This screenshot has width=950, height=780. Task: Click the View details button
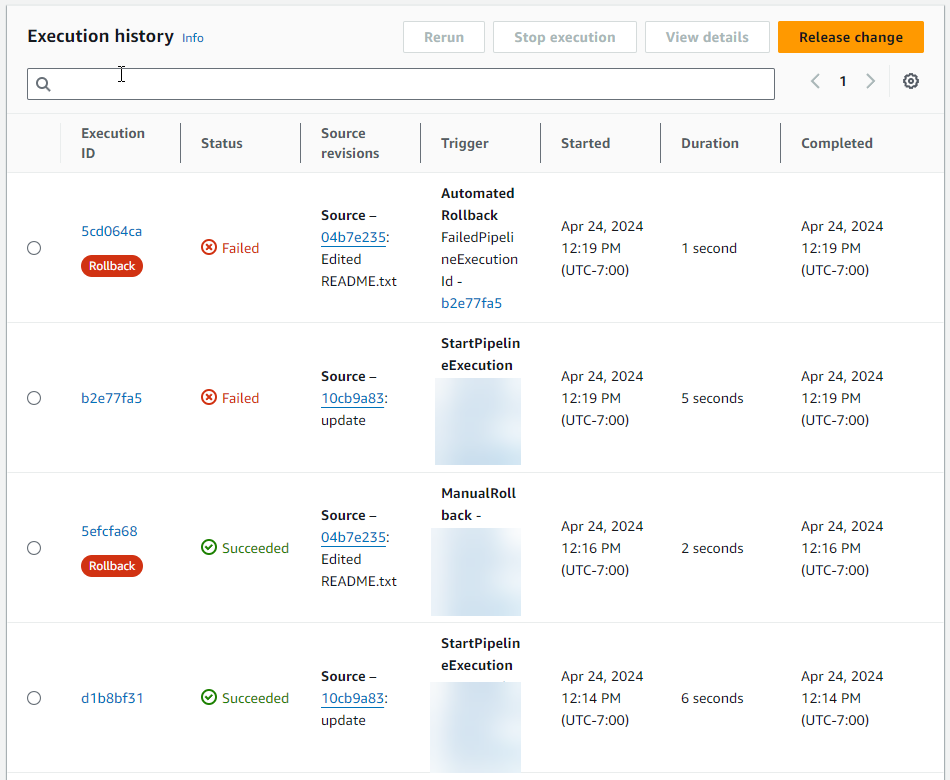707,37
